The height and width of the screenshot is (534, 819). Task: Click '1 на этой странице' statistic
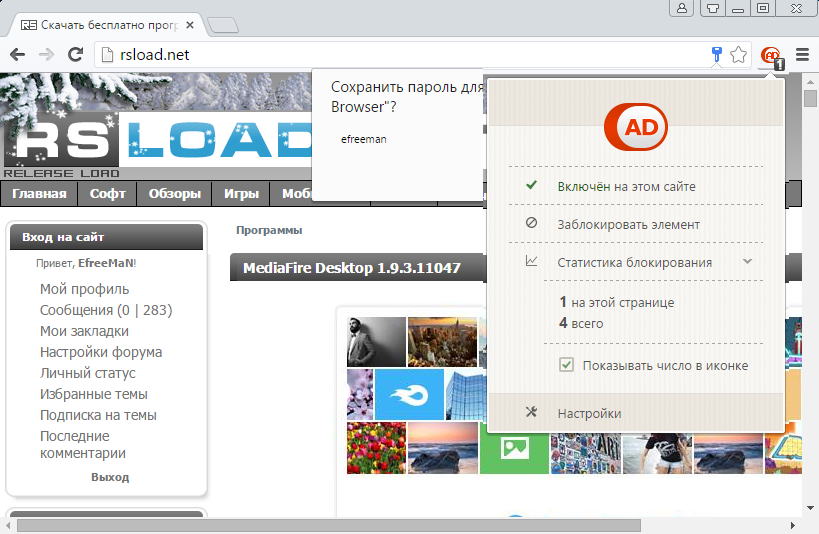point(616,302)
